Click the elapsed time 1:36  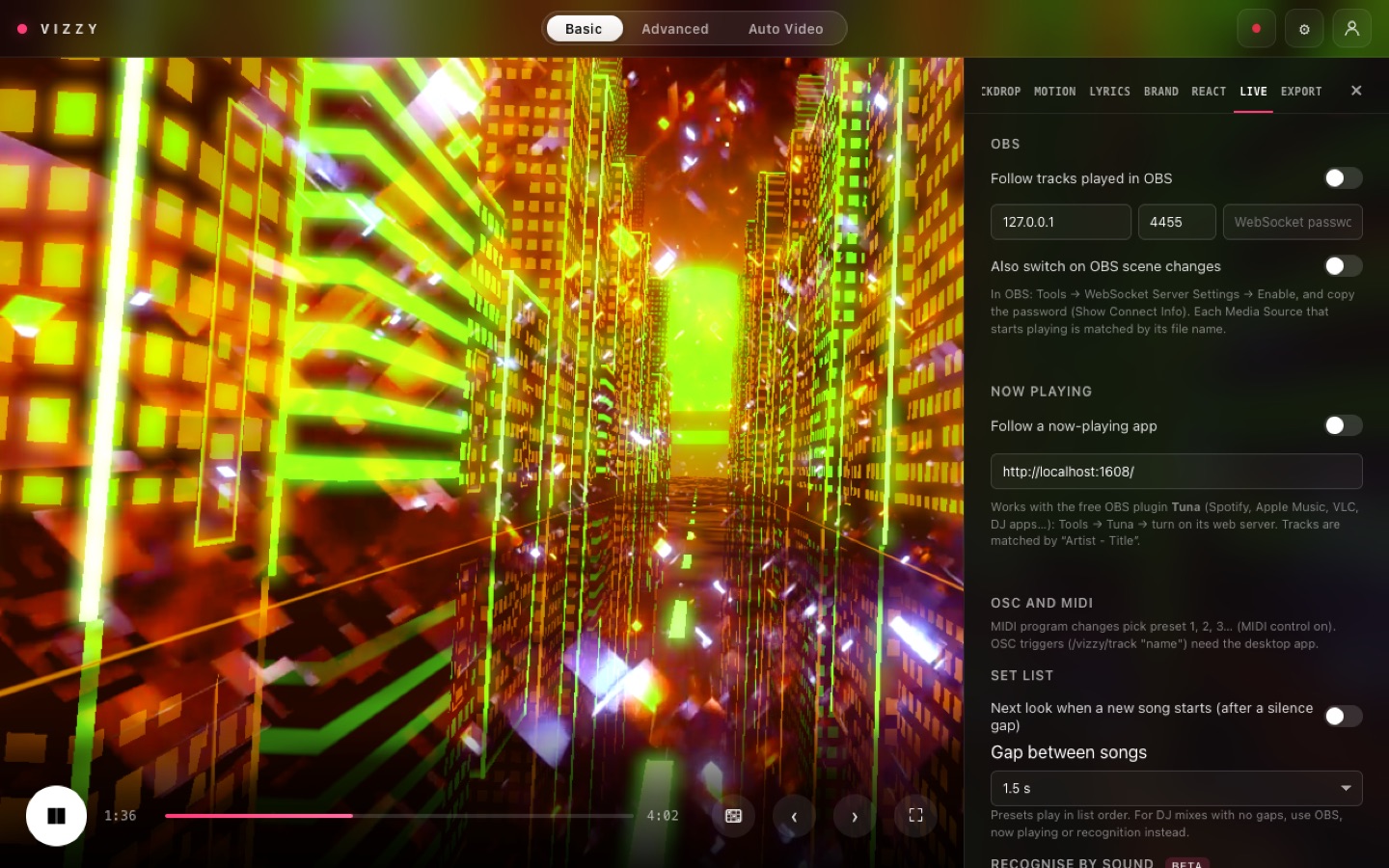[121, 816]
